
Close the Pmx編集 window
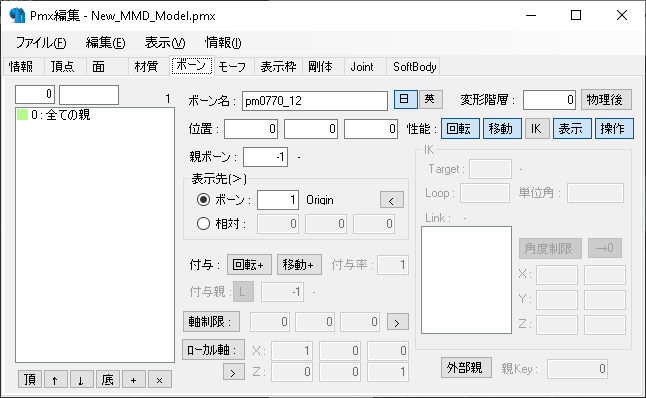pos(622,15)
